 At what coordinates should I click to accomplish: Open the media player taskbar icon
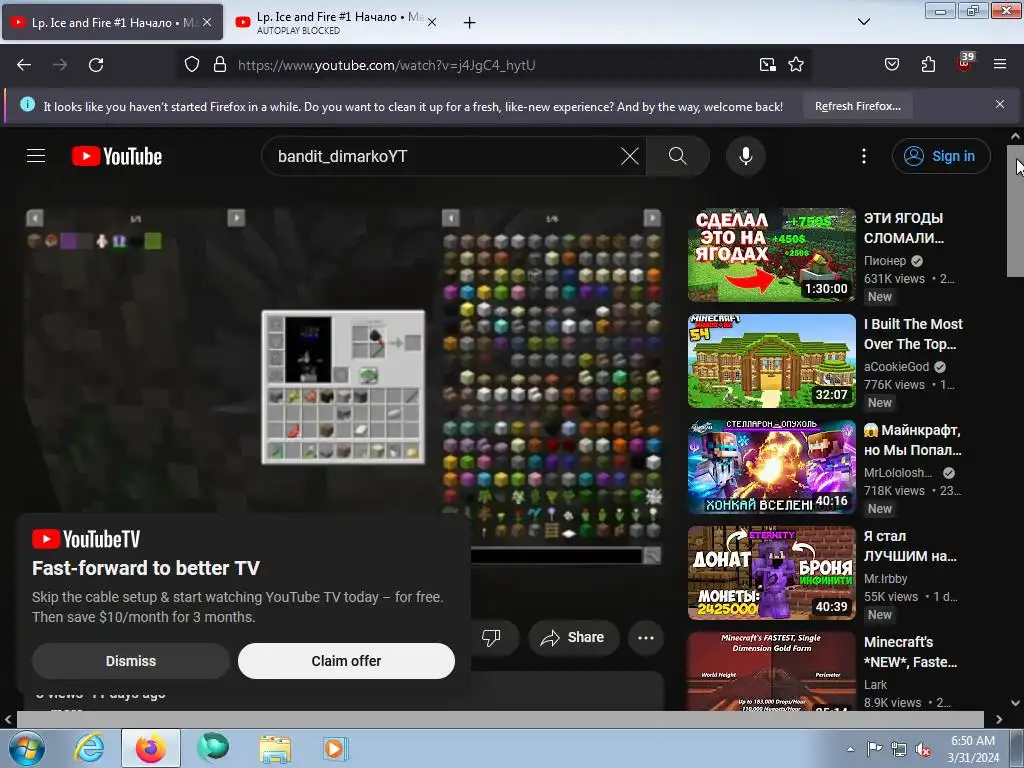click(x=336, y=748)
